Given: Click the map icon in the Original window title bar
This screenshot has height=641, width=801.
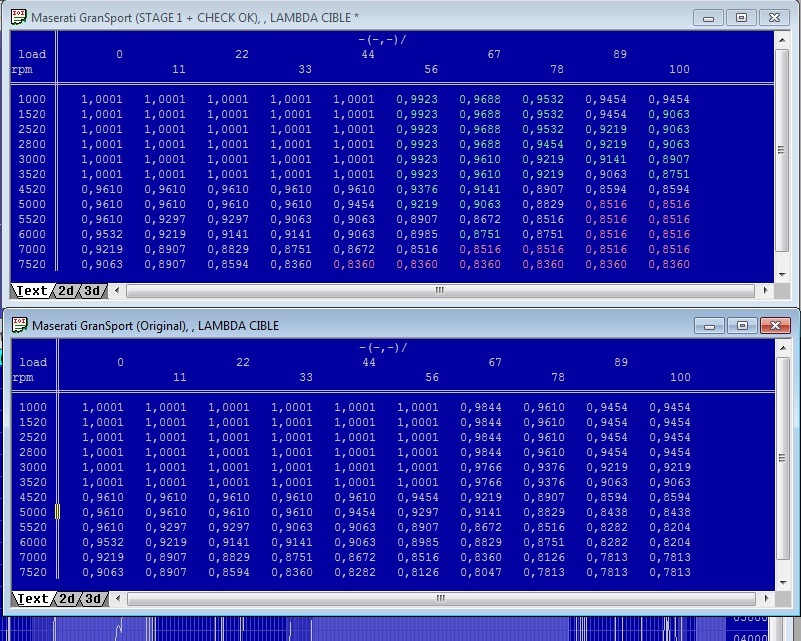Looking at the screenshot, I should tap(19, 325).
